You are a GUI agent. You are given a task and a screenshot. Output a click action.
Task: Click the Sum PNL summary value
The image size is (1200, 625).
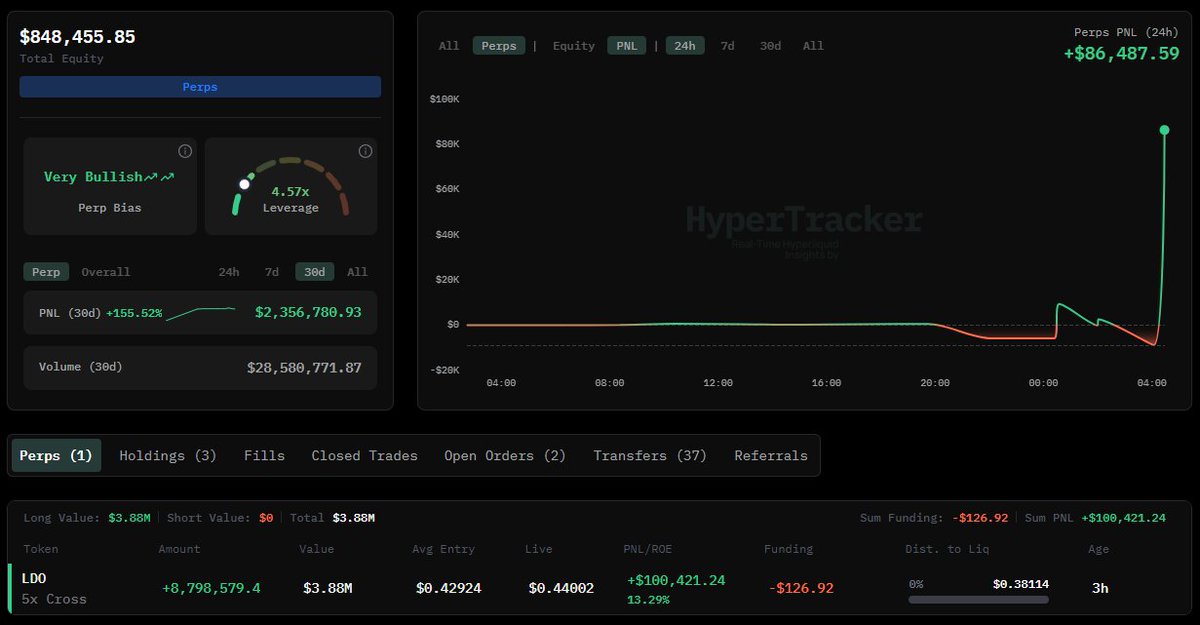click(1123, 518)
